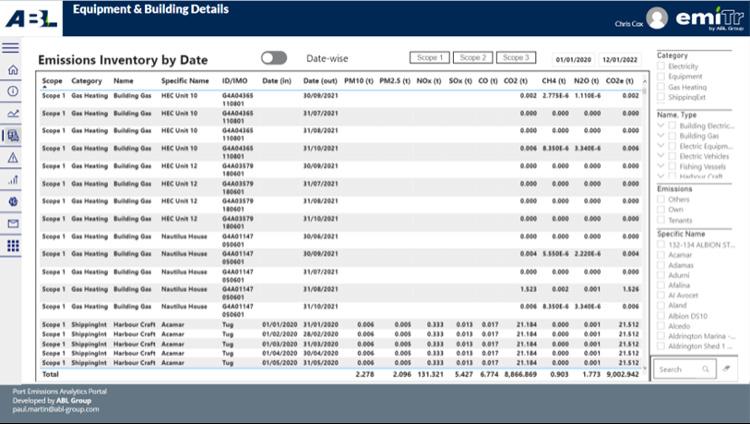The image size is (750, 424).
Task: Open the trend chart icon in sidebar
Action: coord(13,113)
